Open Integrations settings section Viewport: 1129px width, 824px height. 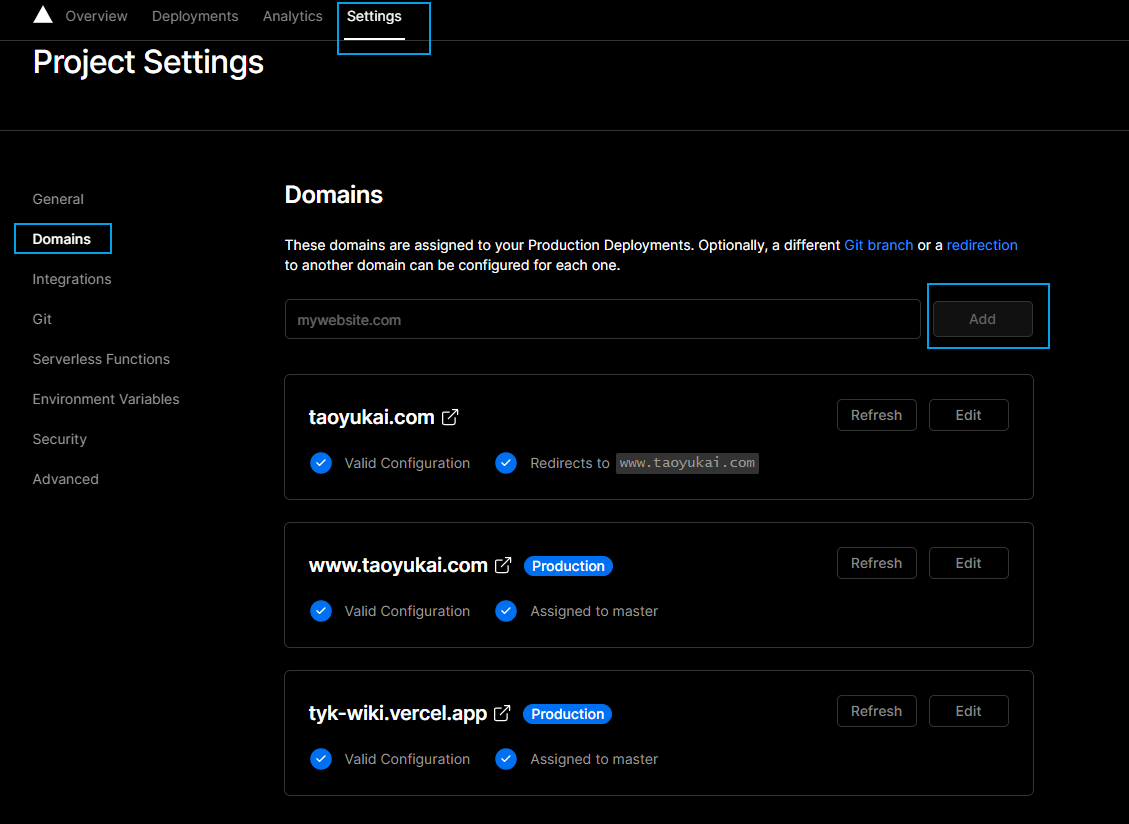pos(72,279)
